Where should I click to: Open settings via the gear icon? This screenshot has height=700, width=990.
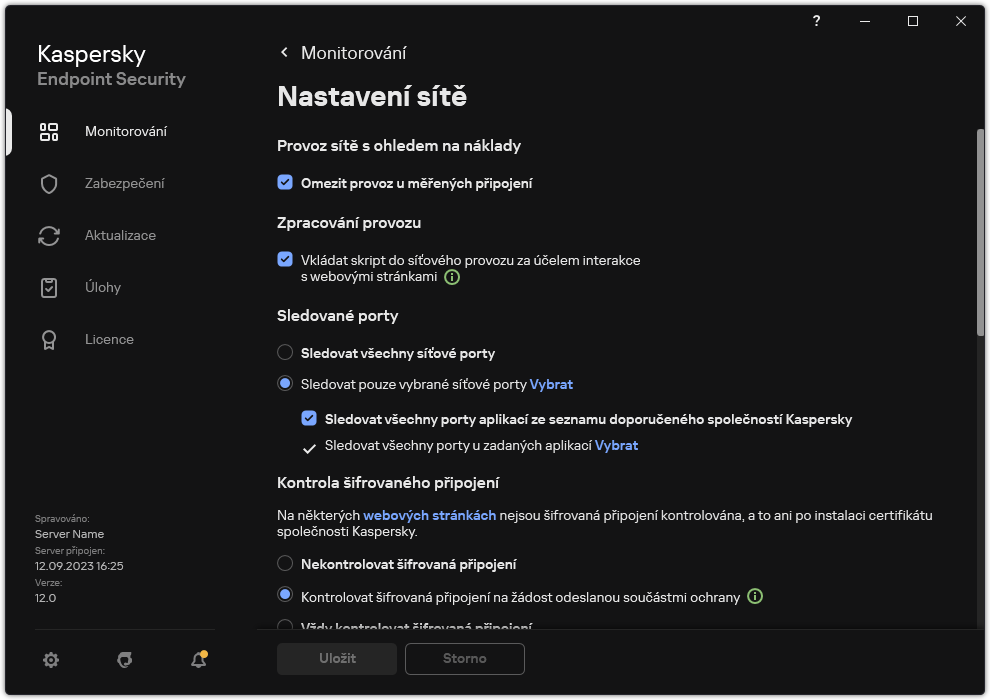click(x=51, y=660)
